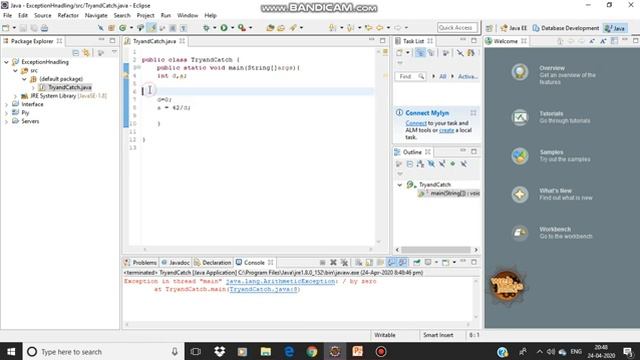
Task: Click the New Task icon in Task List
Action: tap(399, 53)
